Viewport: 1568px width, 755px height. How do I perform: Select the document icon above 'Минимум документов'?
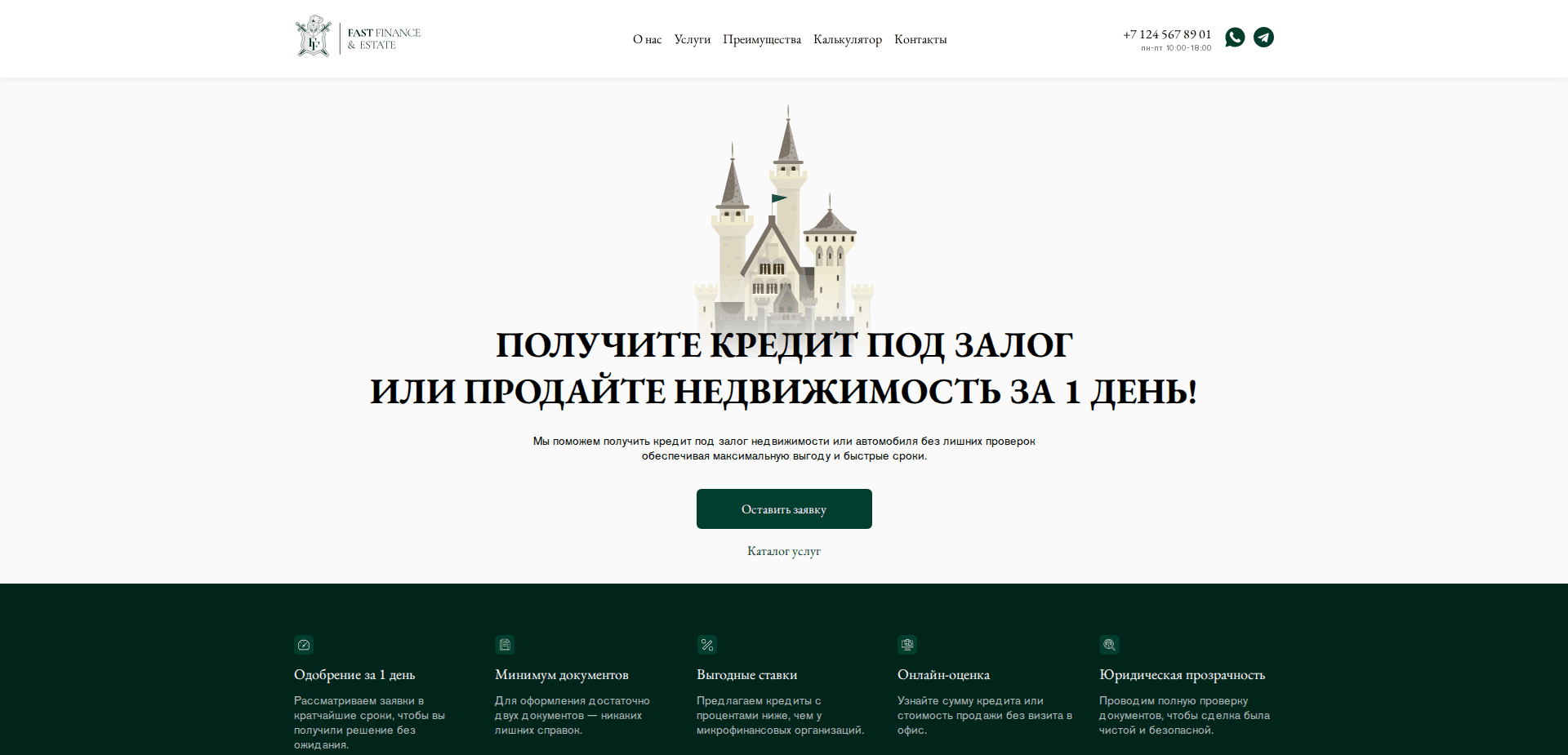(x=505, y=645)
